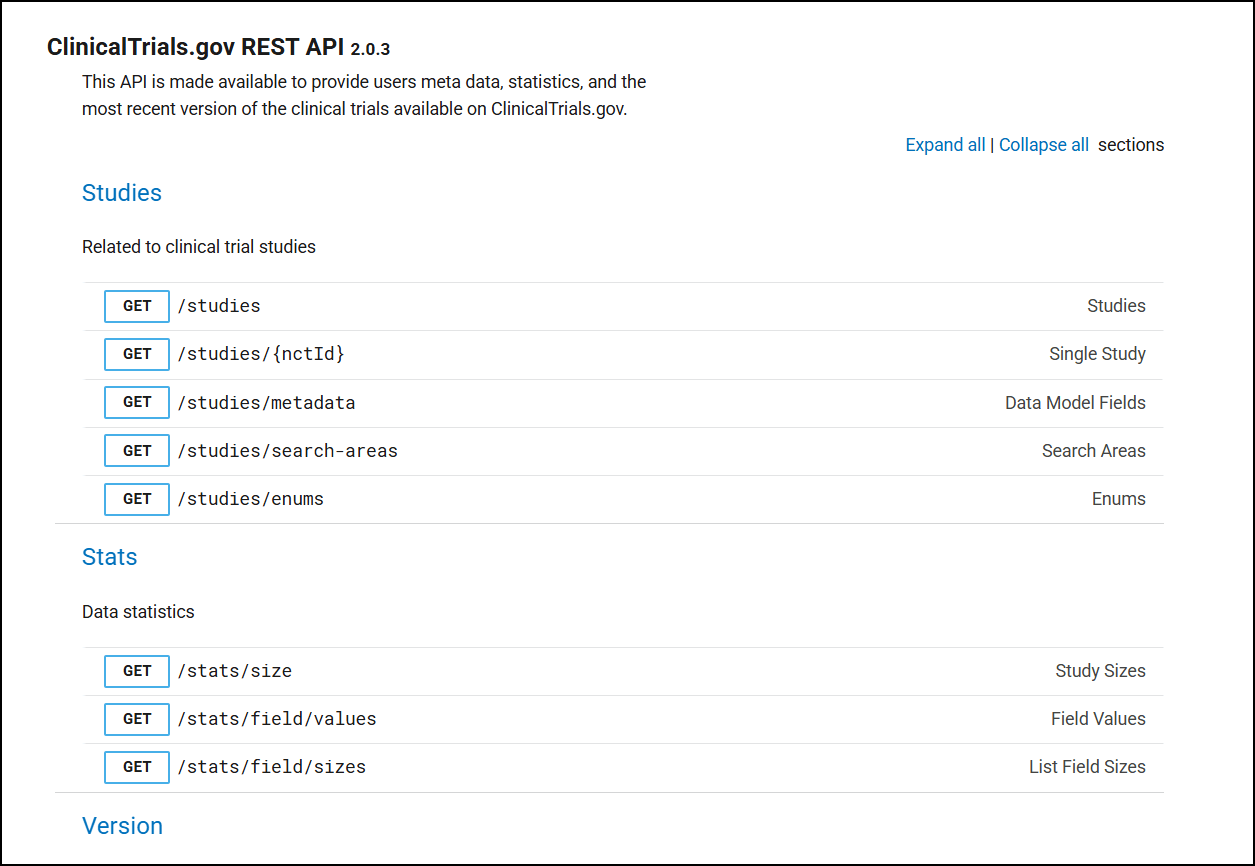Click the GET button for /studies/{nctId}

coord(137,354)
